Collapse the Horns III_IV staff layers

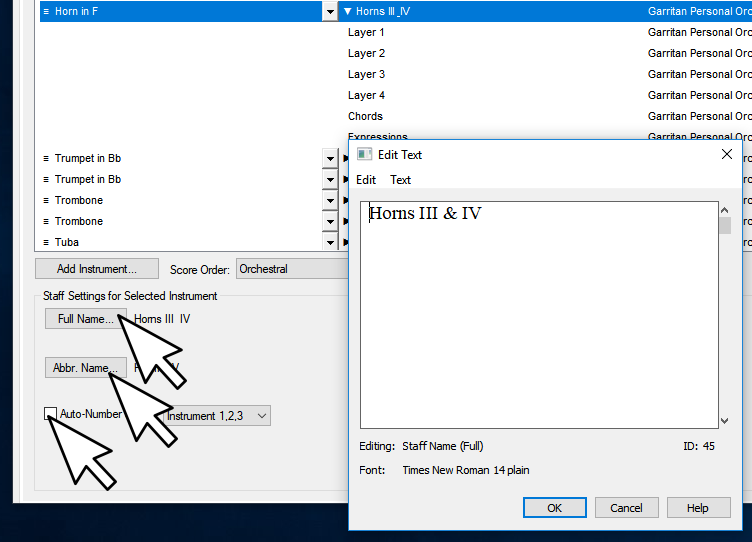347,11
